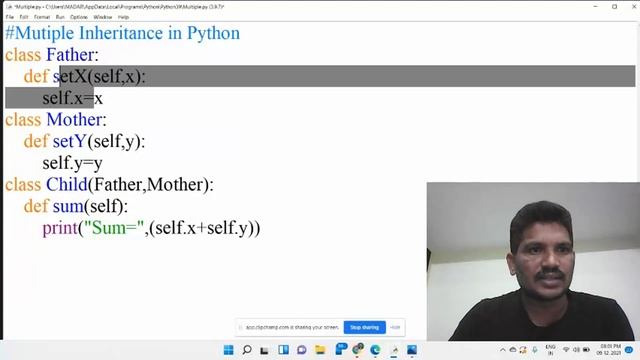
Task: Click in the line 'def setX(self,x):'
Action: point(84,76)
